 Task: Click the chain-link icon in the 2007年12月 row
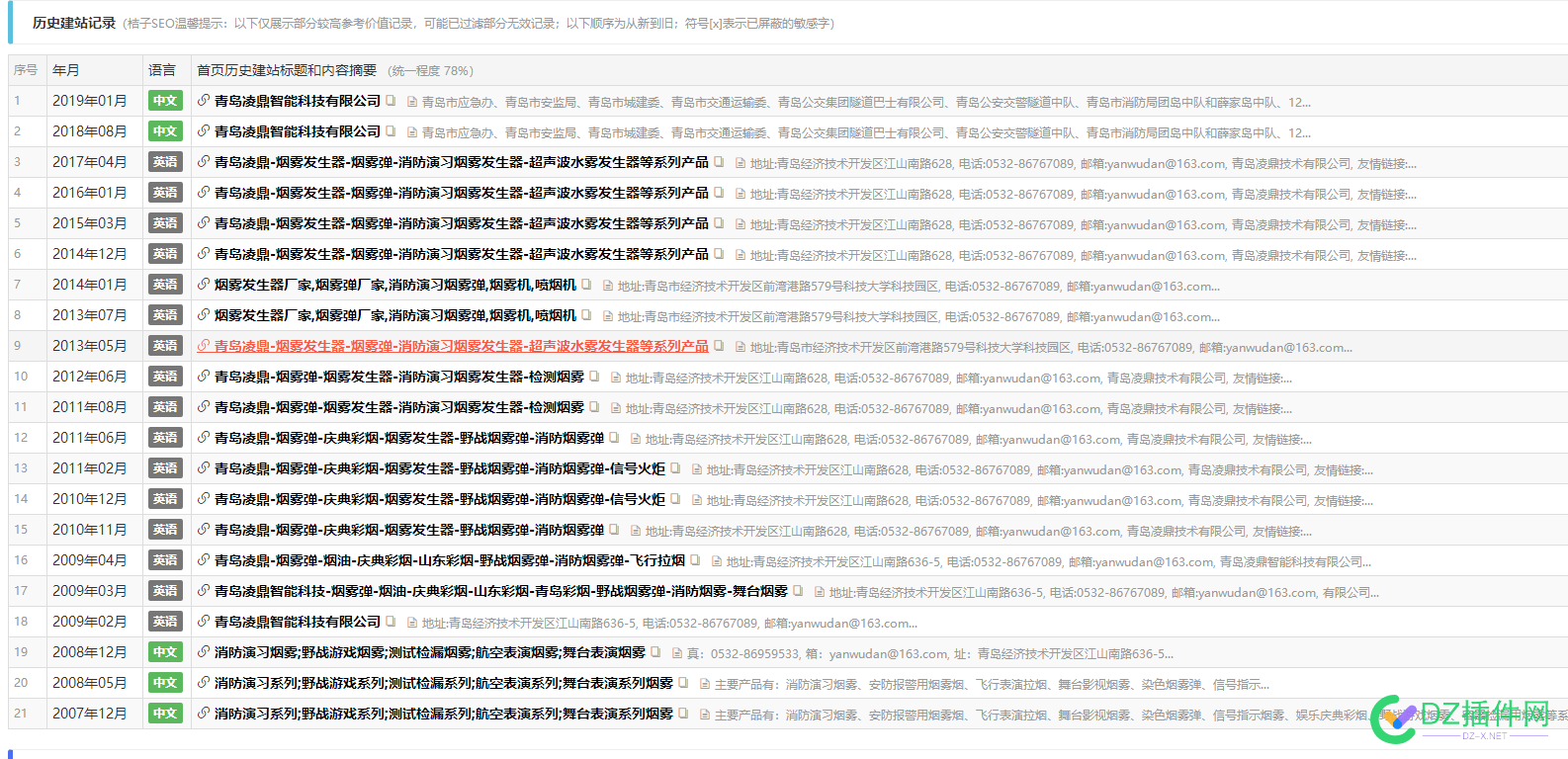pos(203,714)
